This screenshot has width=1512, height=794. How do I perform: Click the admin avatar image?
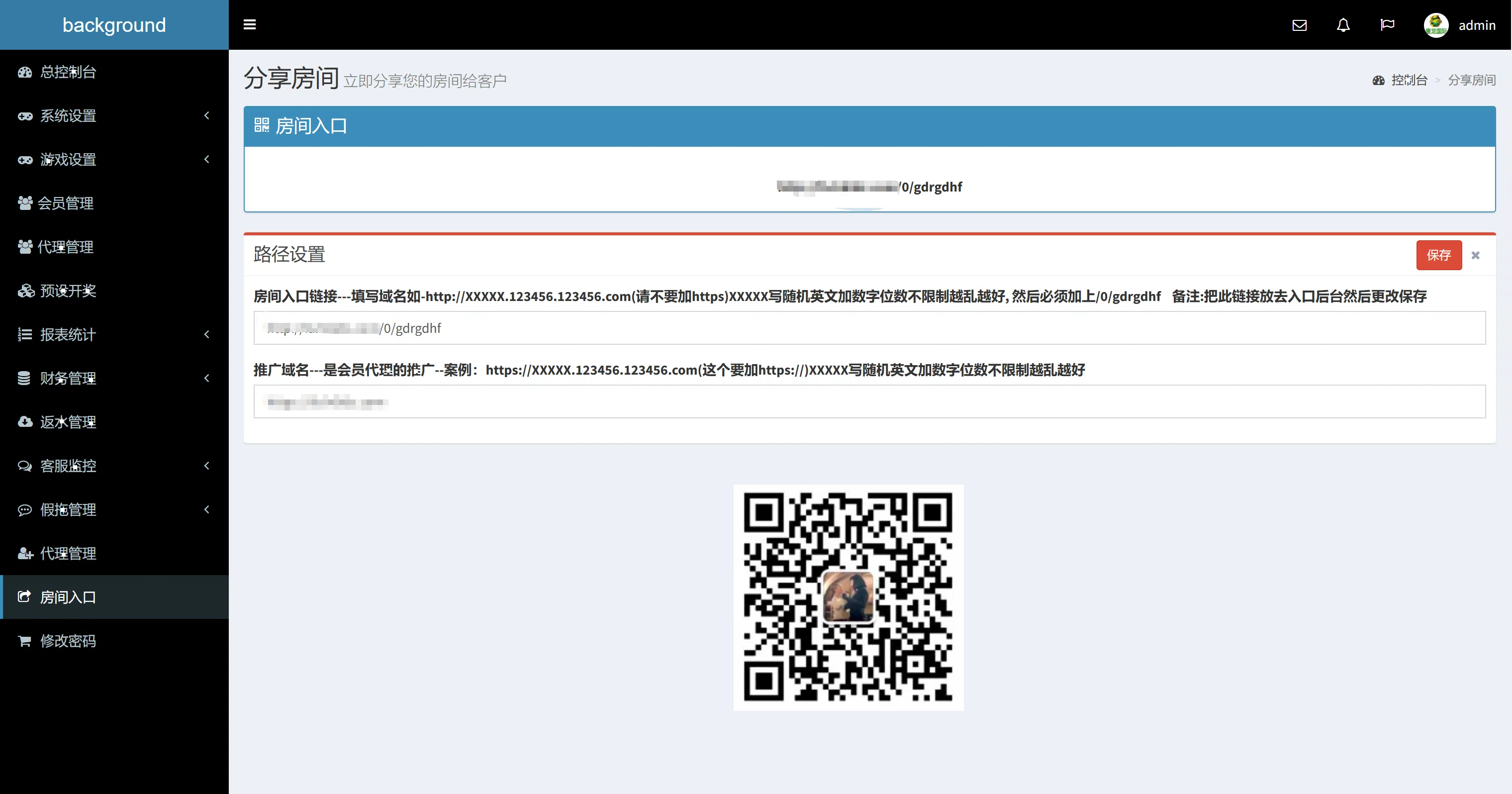coord(1436,25)
